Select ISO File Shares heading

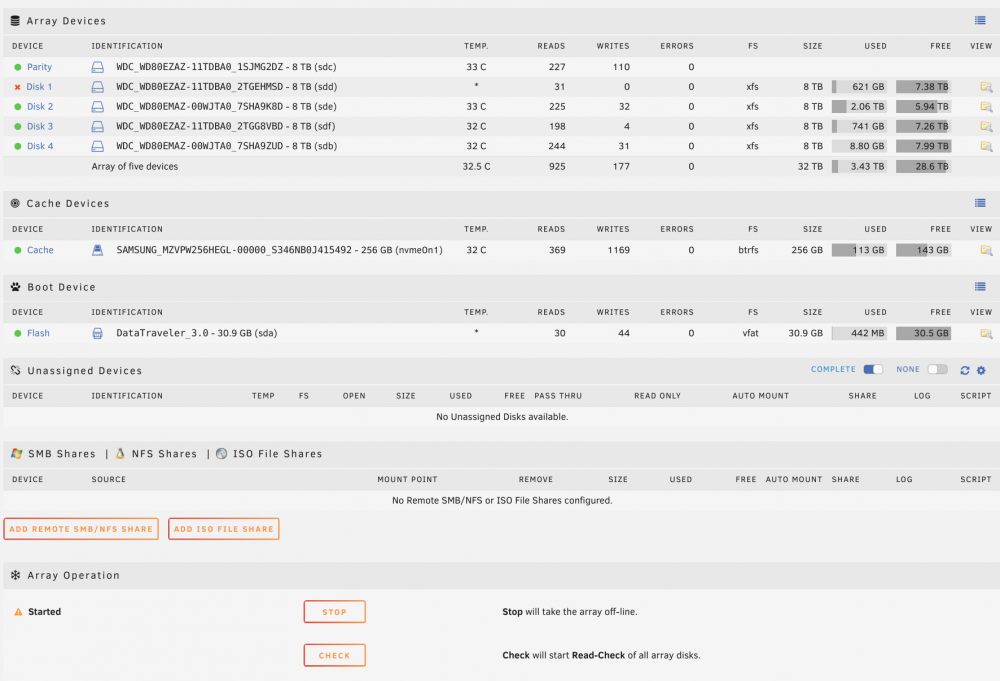coord(277,453)
